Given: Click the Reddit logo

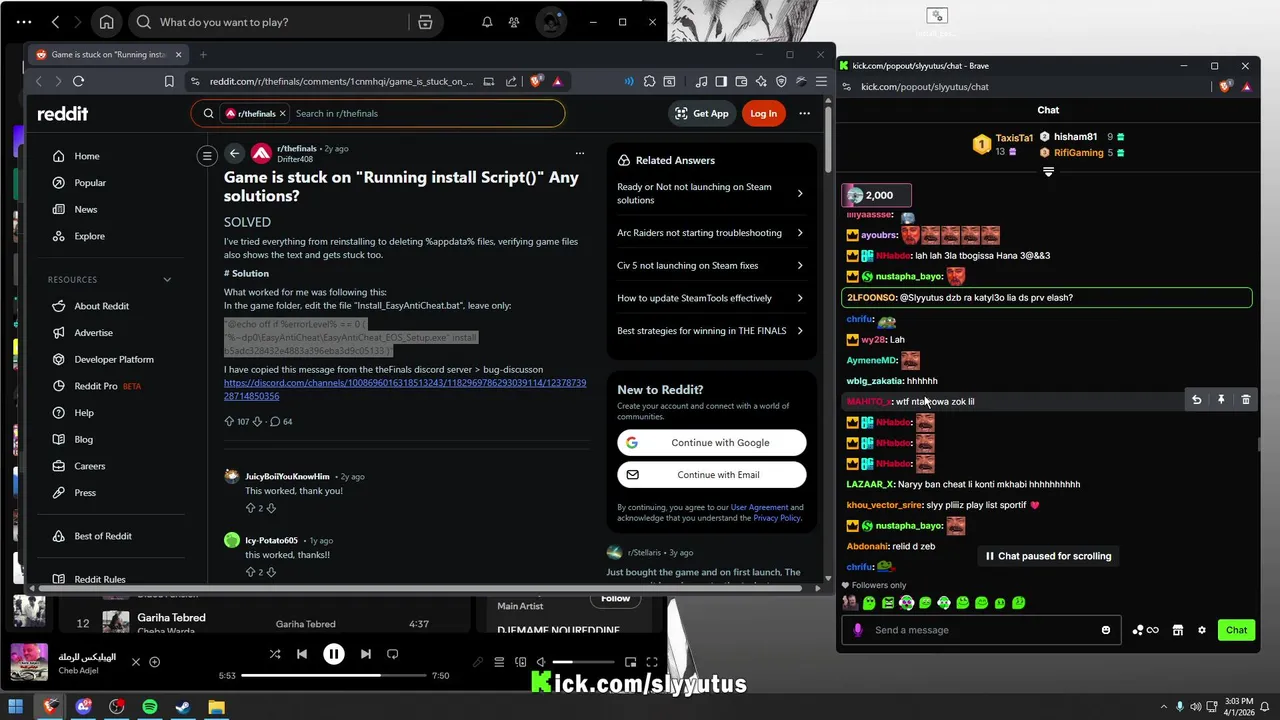Looking at the screenshot, I should tap(62, 114).
